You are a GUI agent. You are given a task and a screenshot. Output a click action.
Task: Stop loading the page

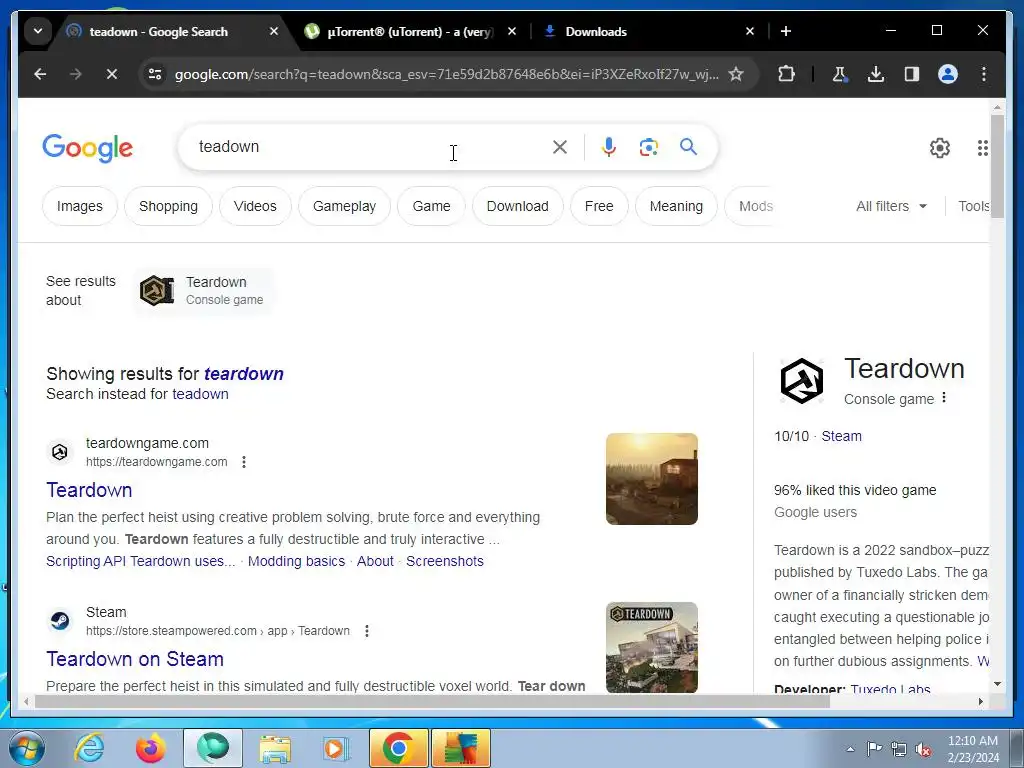[112, 74]
